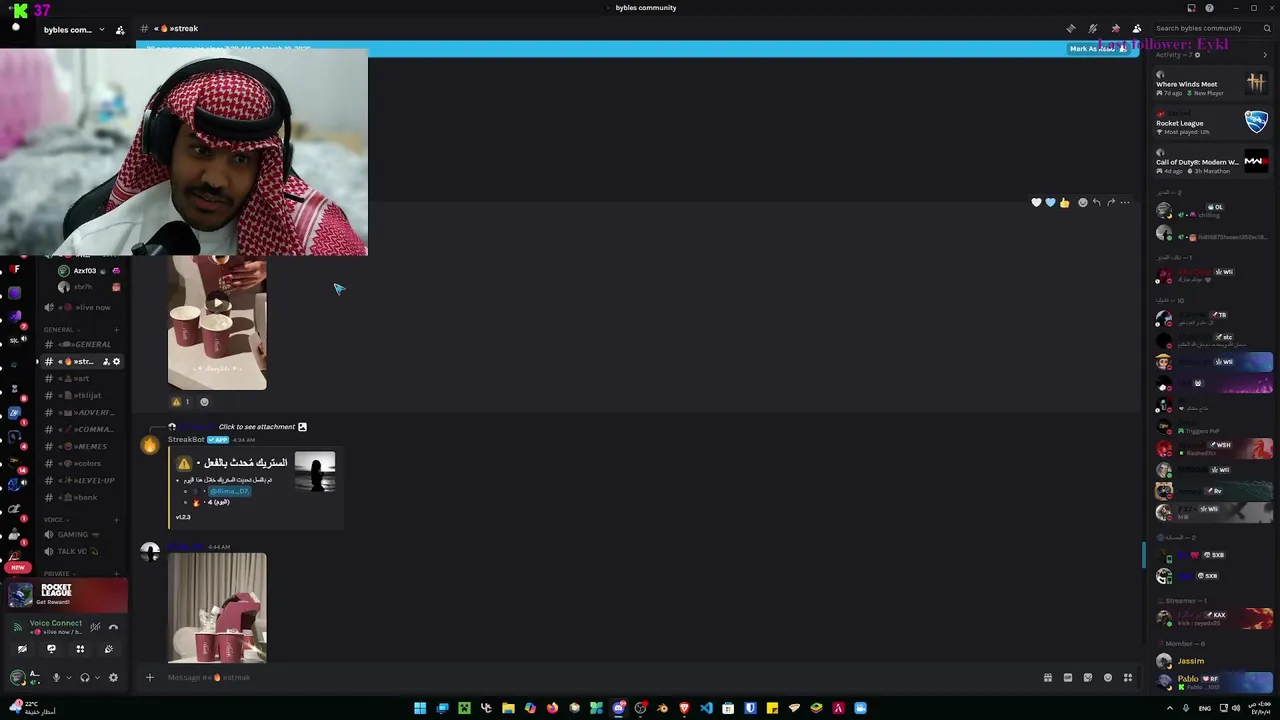Select the bank channel

(84, 497)
